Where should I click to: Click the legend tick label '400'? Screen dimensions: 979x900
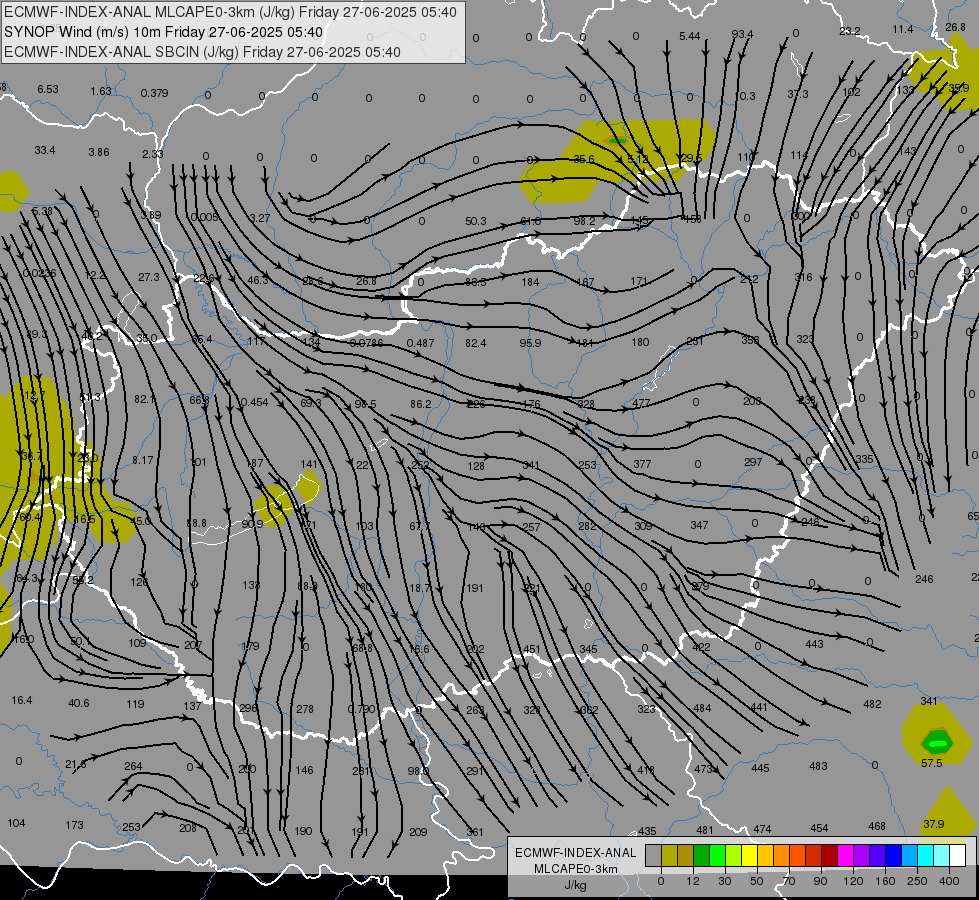pos(949,881)
